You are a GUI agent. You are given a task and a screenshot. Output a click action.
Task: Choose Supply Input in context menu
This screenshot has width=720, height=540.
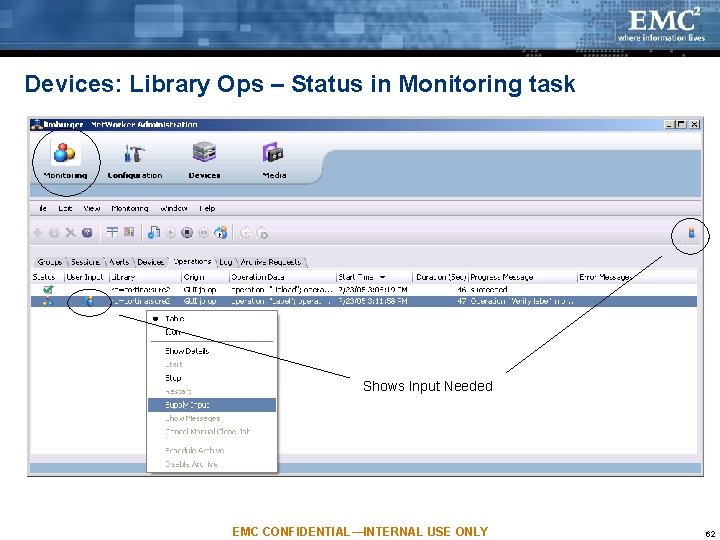click(212, 405)
